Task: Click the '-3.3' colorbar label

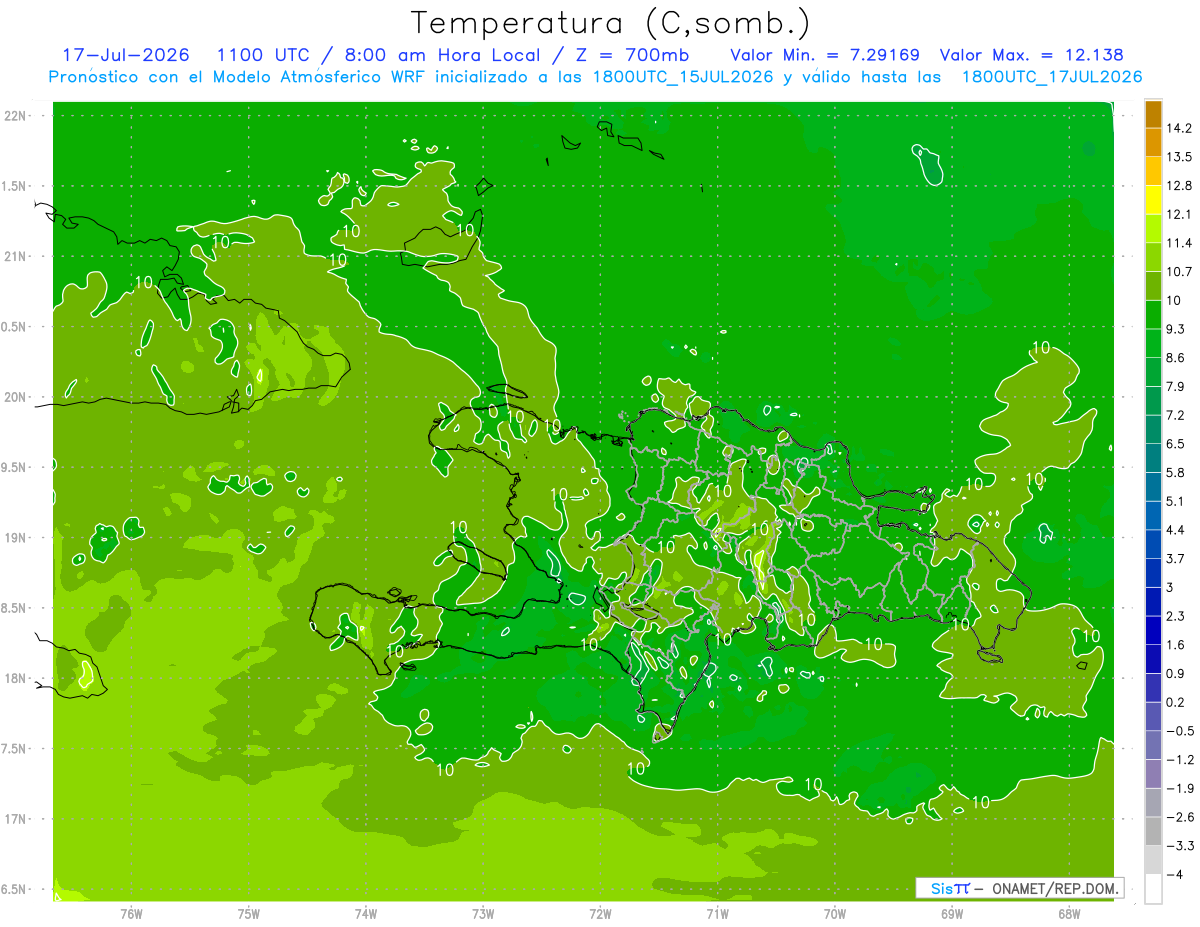Action: pos(1180,846)
